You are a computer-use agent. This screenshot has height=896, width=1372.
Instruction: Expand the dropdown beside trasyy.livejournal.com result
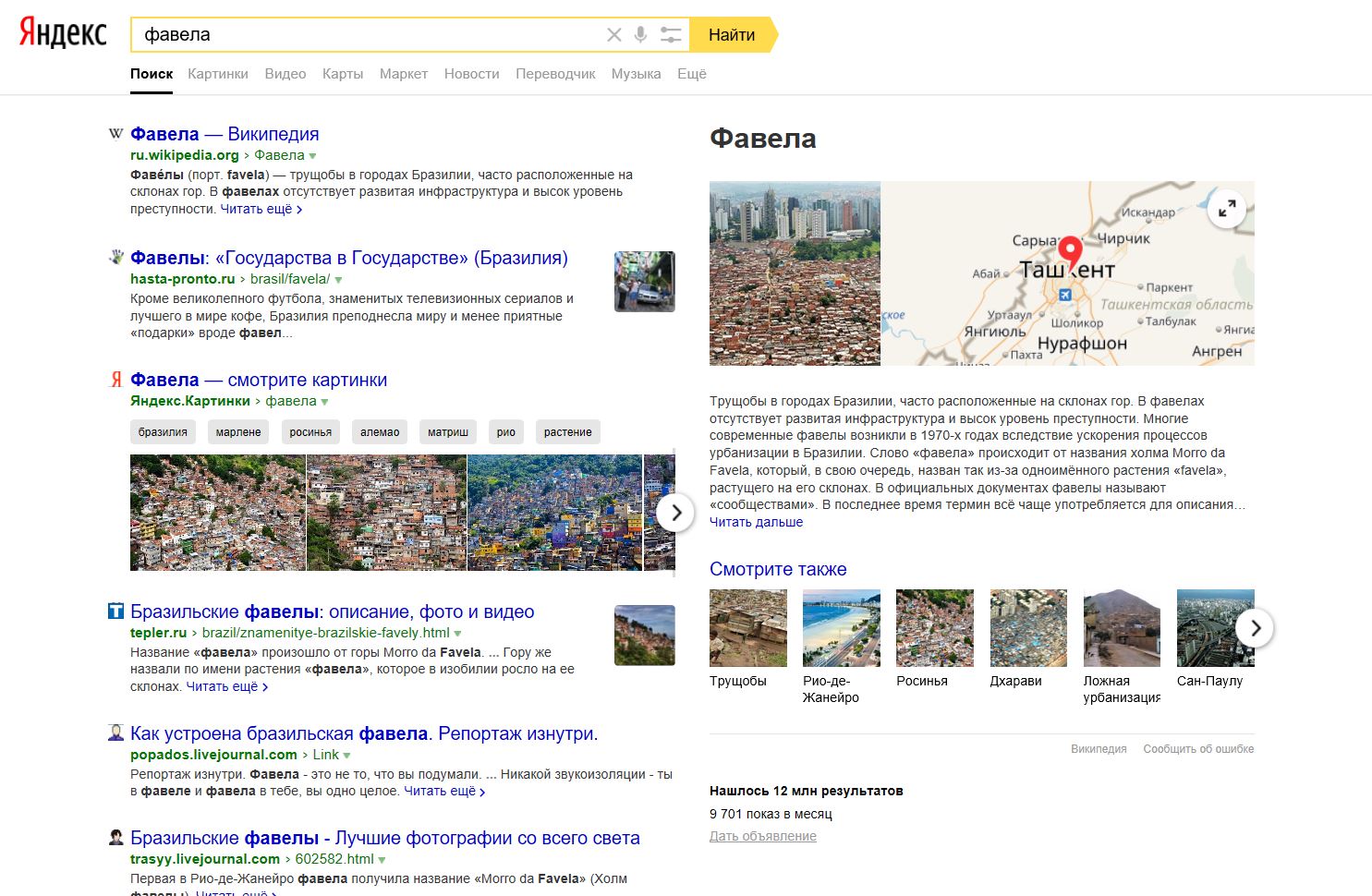point(382,860)
